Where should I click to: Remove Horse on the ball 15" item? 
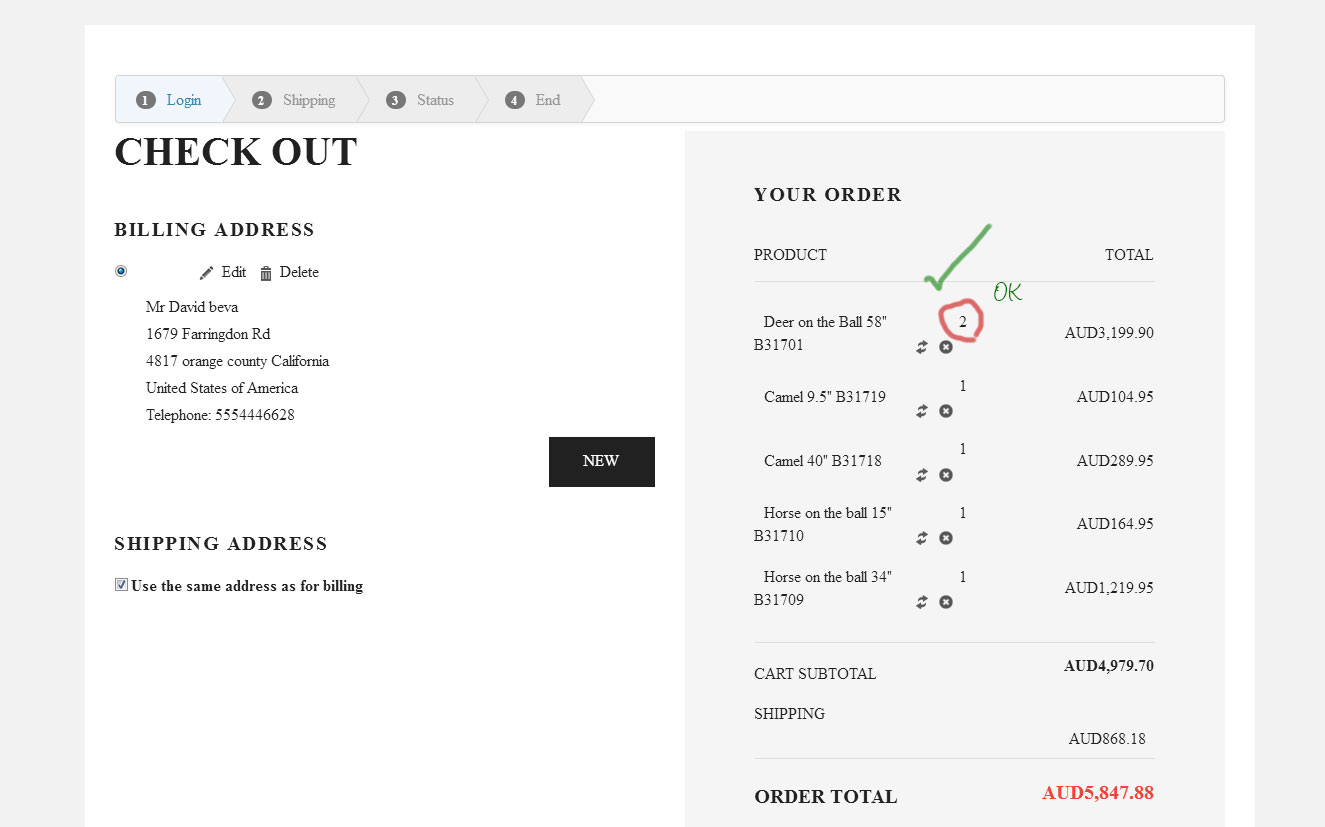click(x=946, y=538)
